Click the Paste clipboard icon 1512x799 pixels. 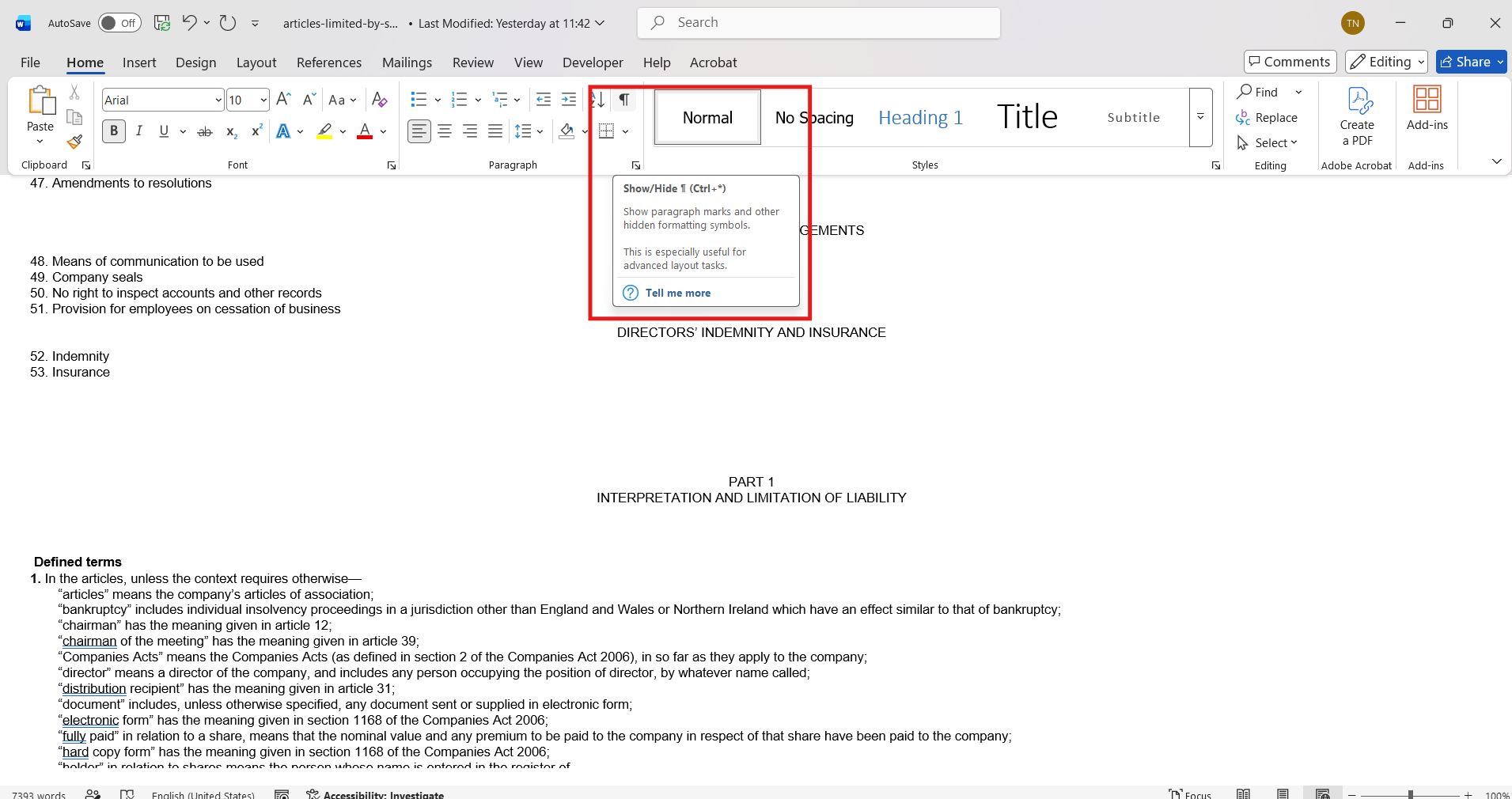click(40, 101)
